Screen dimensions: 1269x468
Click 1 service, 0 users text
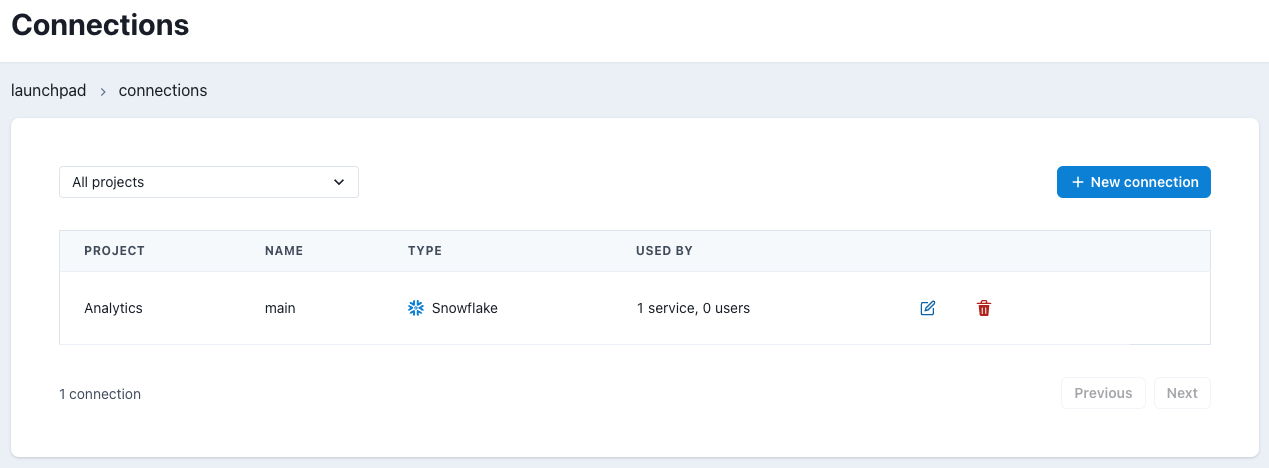click(693, 308)
